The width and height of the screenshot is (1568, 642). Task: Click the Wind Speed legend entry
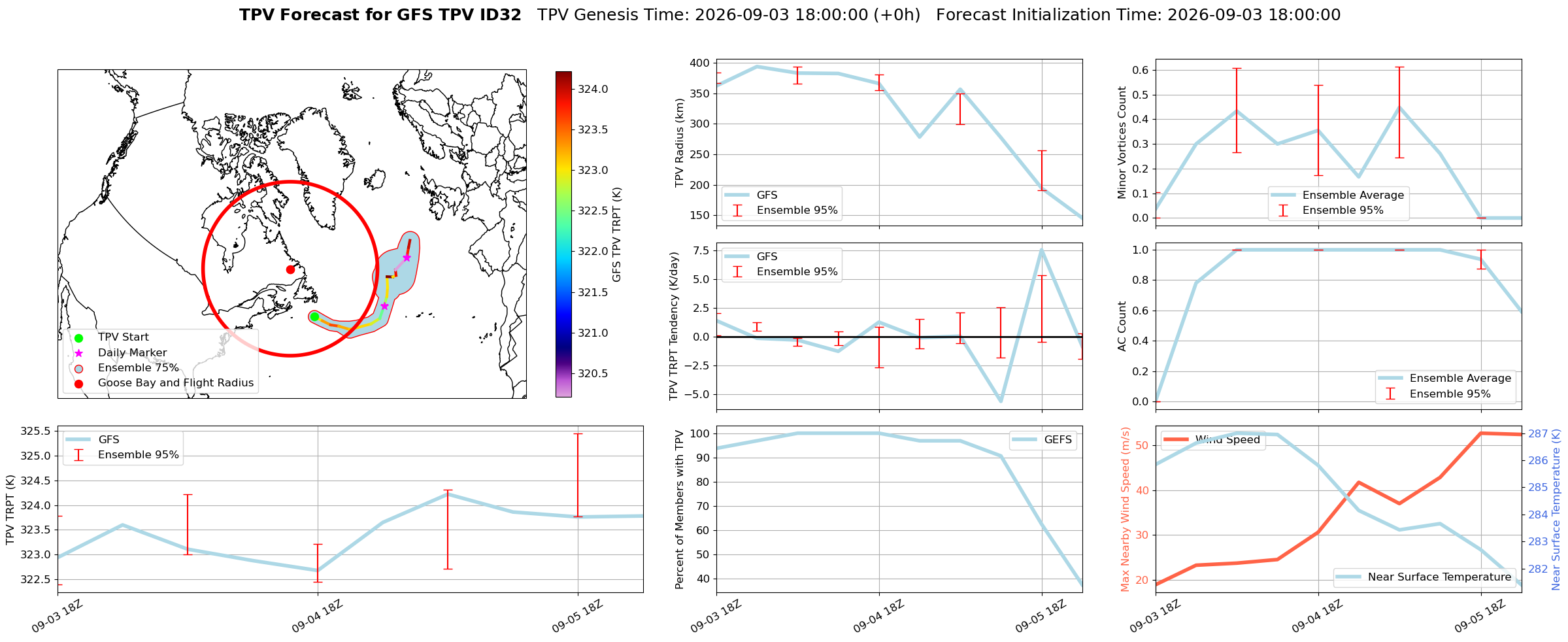[x=1212, y=440]
